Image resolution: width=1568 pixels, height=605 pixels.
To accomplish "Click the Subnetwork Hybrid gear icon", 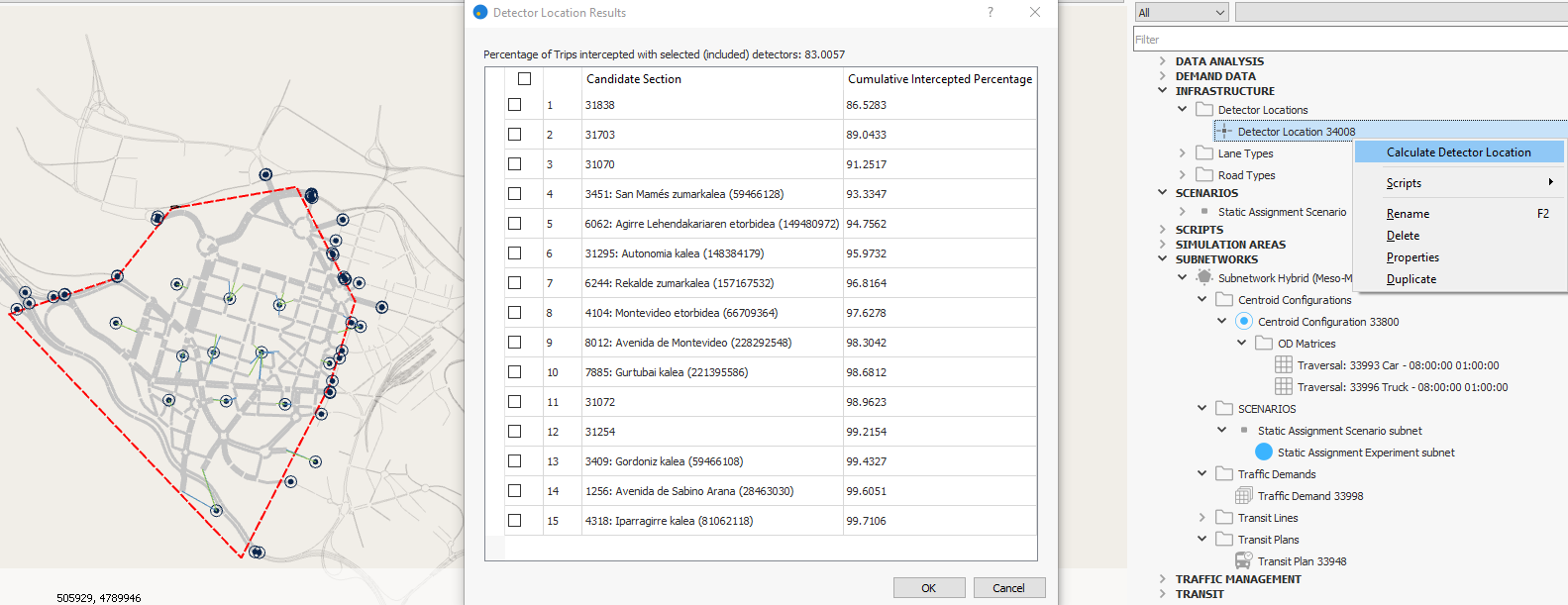I will pyautogui.click(x=1203, y=277).
